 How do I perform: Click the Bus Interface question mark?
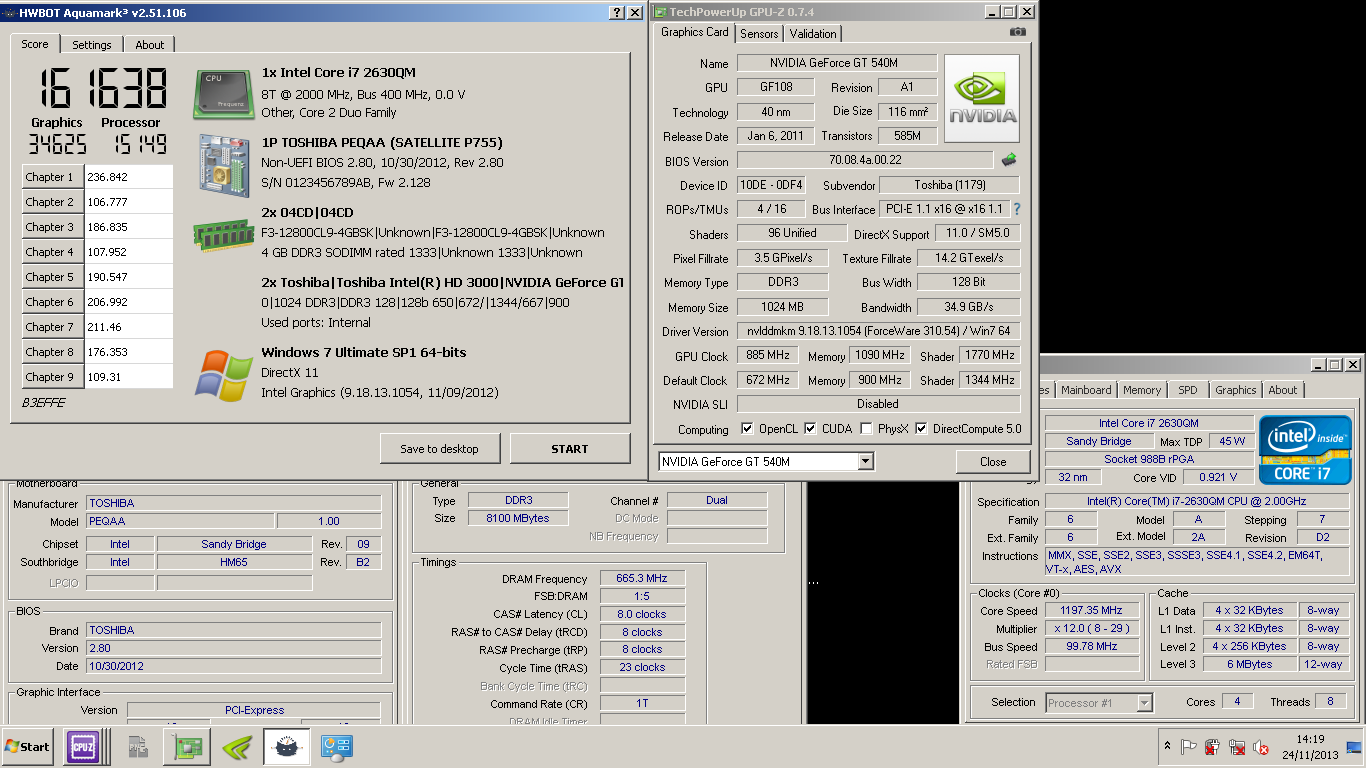[1017, 209]
